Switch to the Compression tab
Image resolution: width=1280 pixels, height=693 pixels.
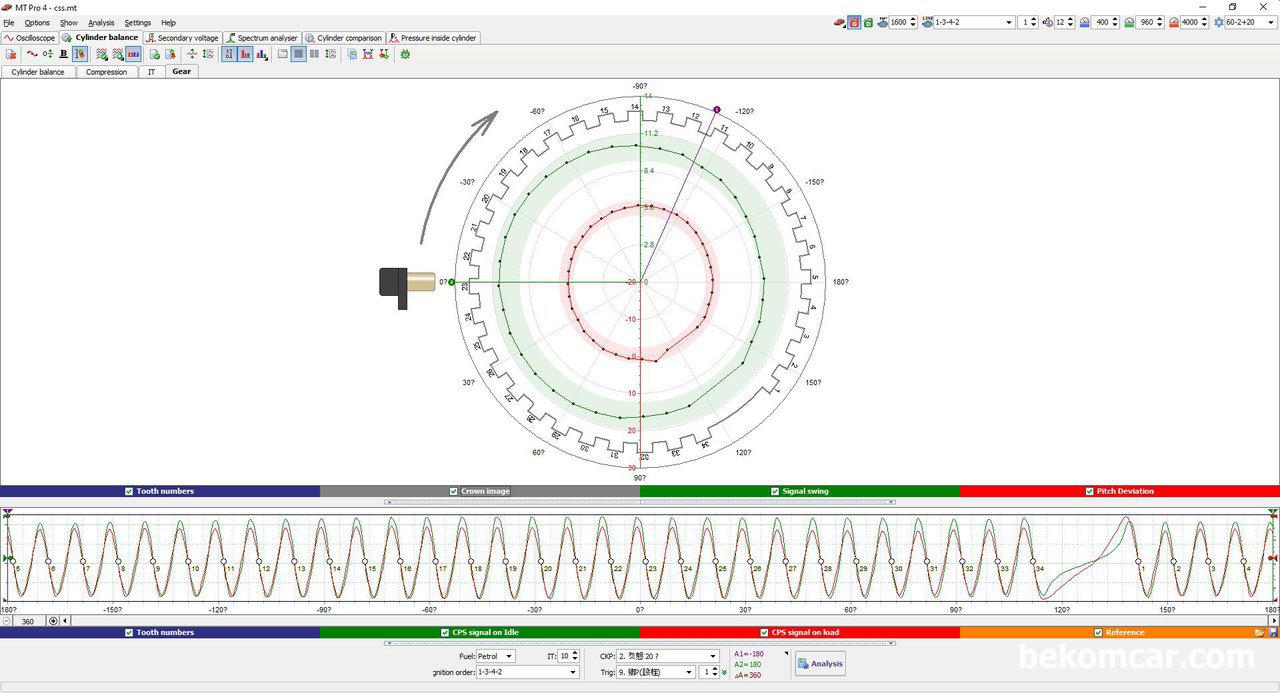106,72
